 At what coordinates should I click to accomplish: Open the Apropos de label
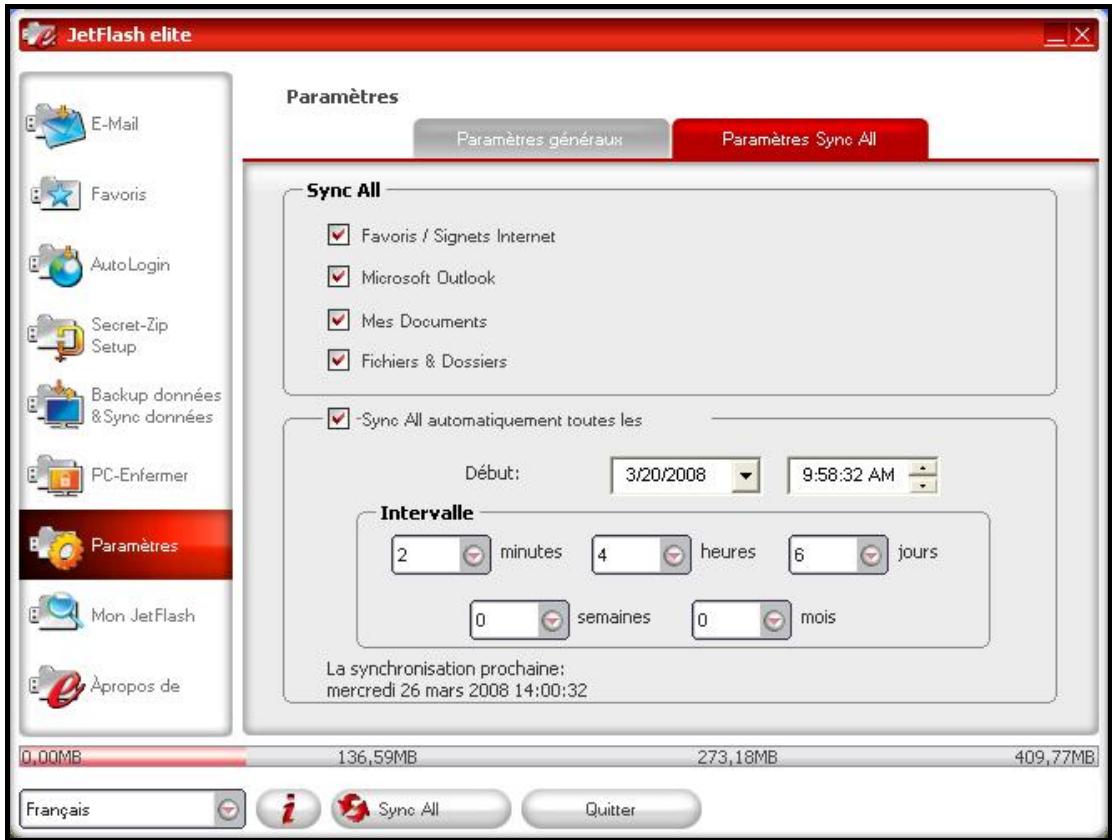coord(135,686)
